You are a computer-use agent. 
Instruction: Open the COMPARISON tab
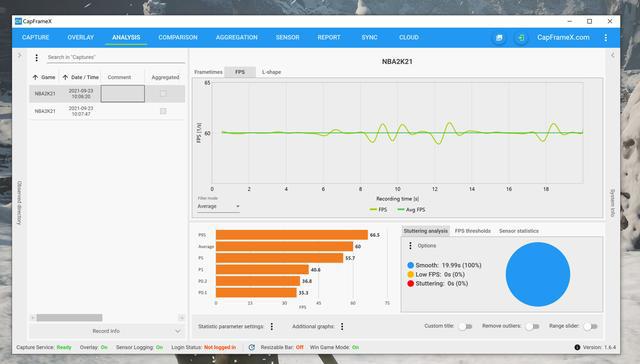point(178,38)
